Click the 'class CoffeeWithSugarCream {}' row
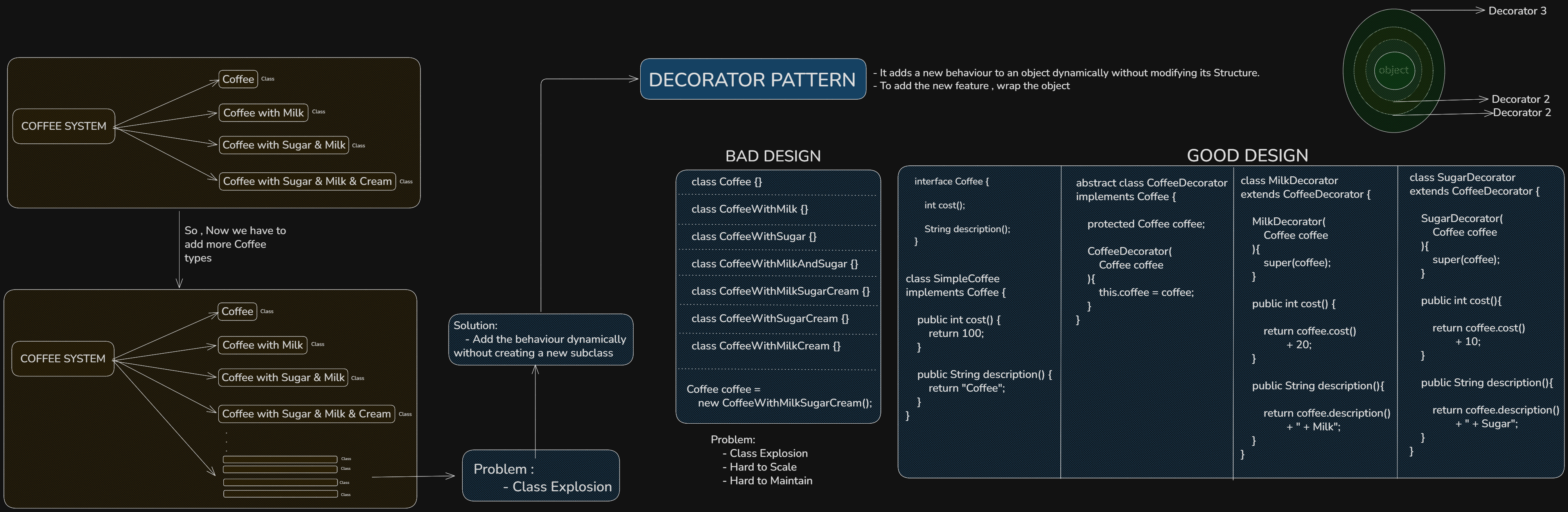Image resolution: width=1568 pixels, height=512 pixels. 770,319
